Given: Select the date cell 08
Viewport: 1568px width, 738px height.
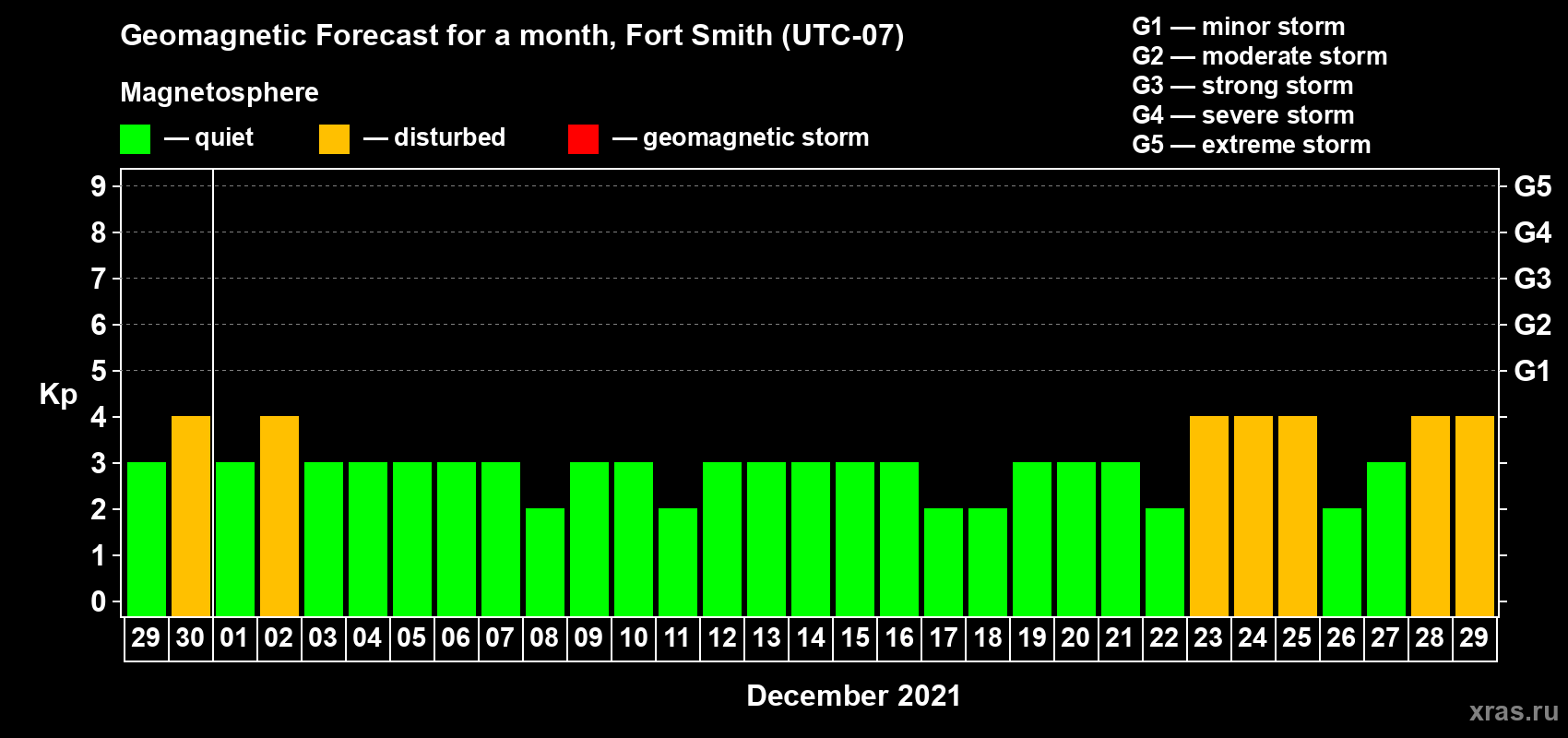Looking at the screenshot, I should 544,638.
